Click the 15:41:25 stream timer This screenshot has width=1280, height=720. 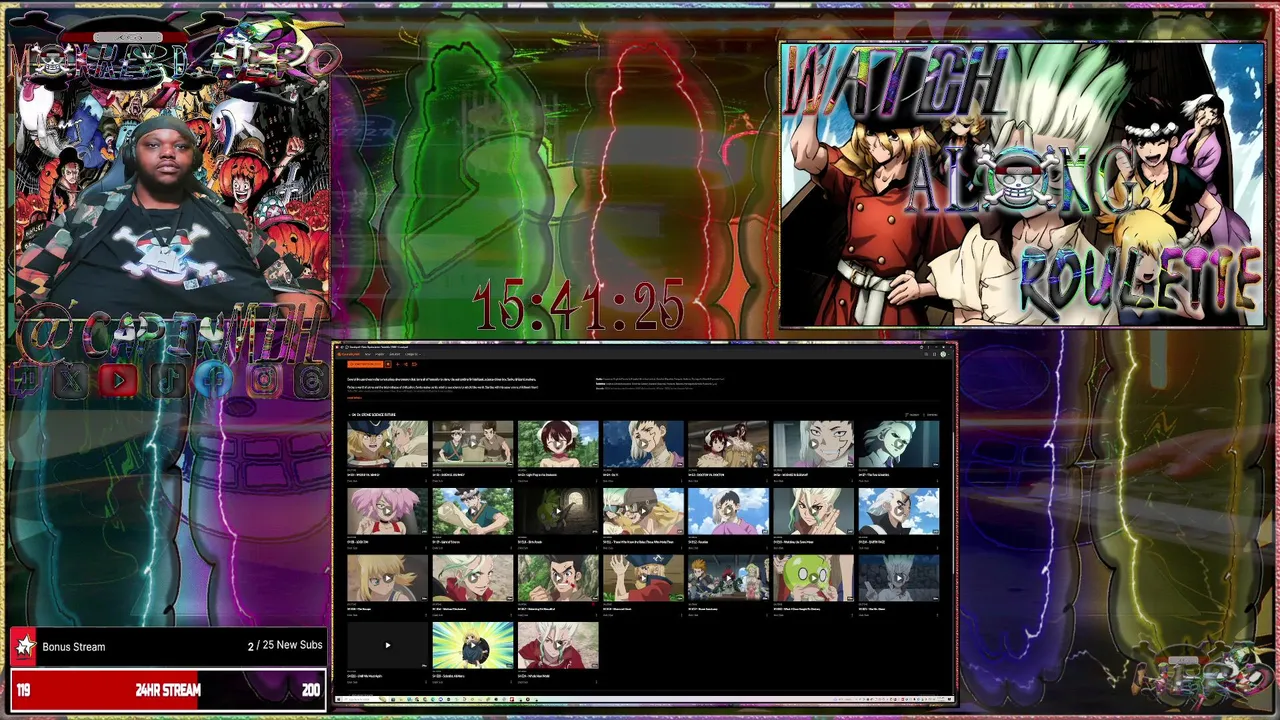578,306
